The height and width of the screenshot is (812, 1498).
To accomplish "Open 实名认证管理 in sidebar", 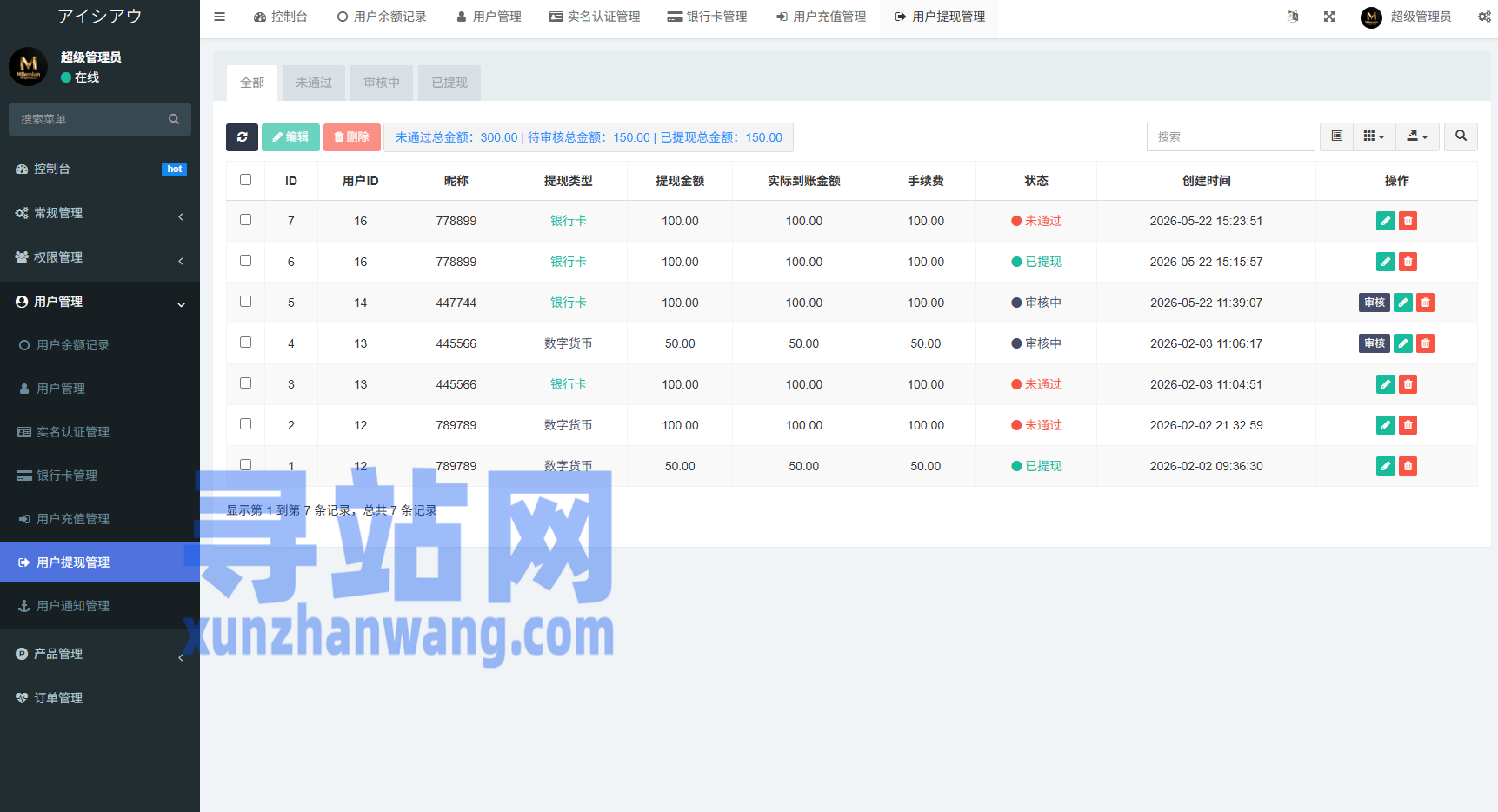I will (x=100, y=432).
